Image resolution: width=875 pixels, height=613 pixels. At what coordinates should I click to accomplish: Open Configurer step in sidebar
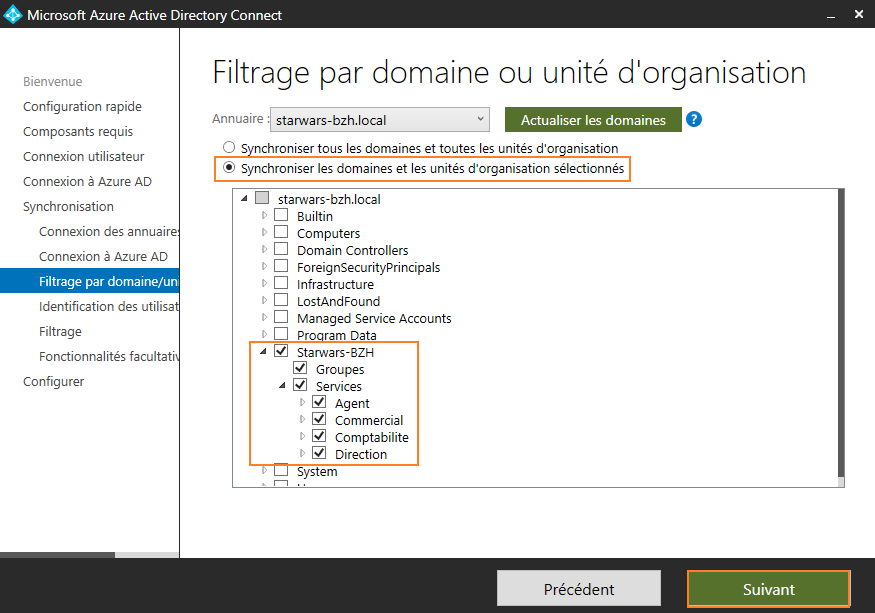pyautogui.click(x=54, y=382)
